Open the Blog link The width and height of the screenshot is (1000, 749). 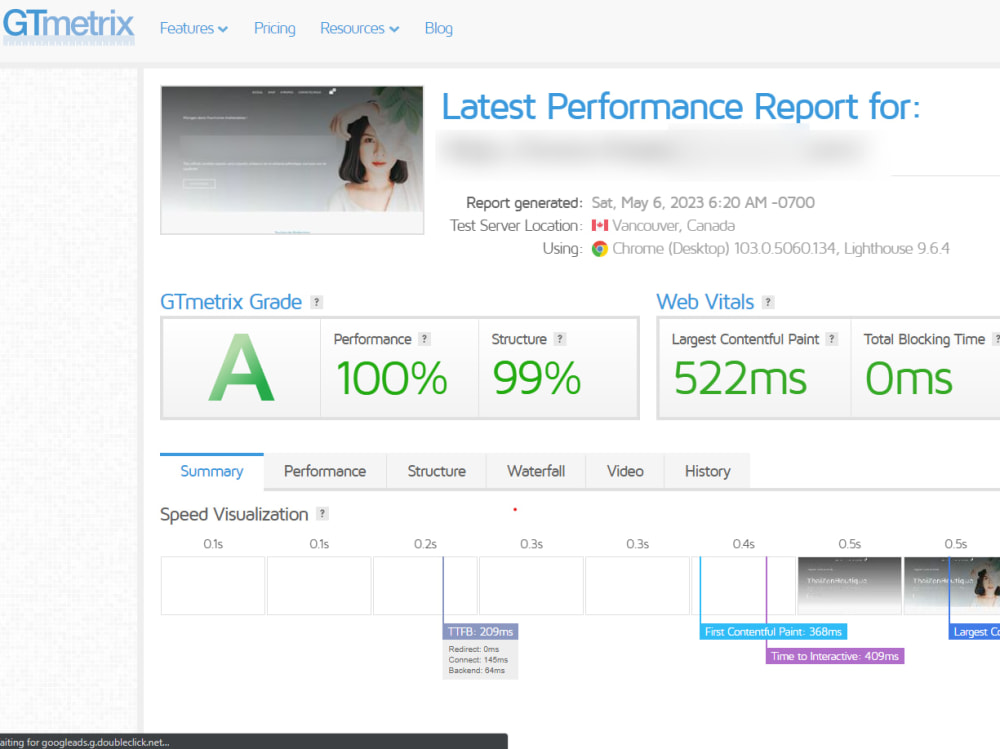click(439, 28)
